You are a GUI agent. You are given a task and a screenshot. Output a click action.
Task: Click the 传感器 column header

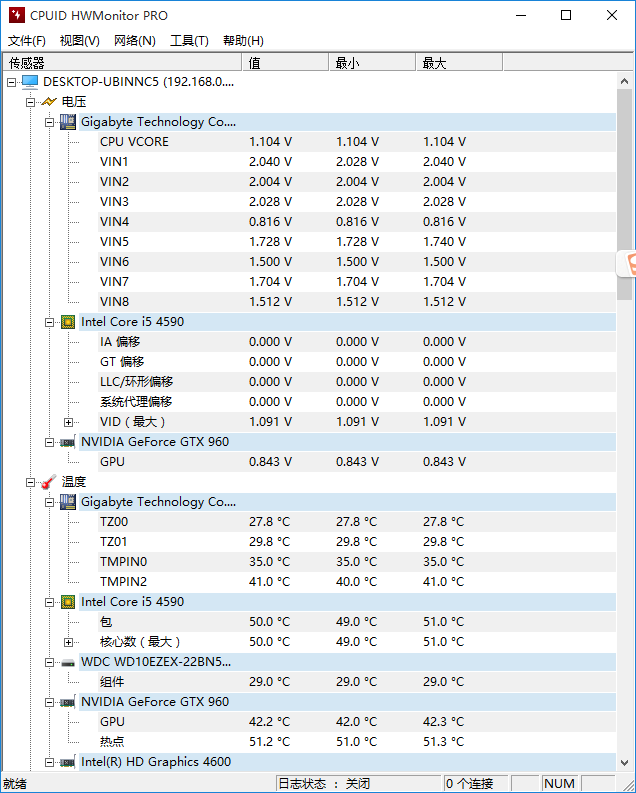(122, 63)
